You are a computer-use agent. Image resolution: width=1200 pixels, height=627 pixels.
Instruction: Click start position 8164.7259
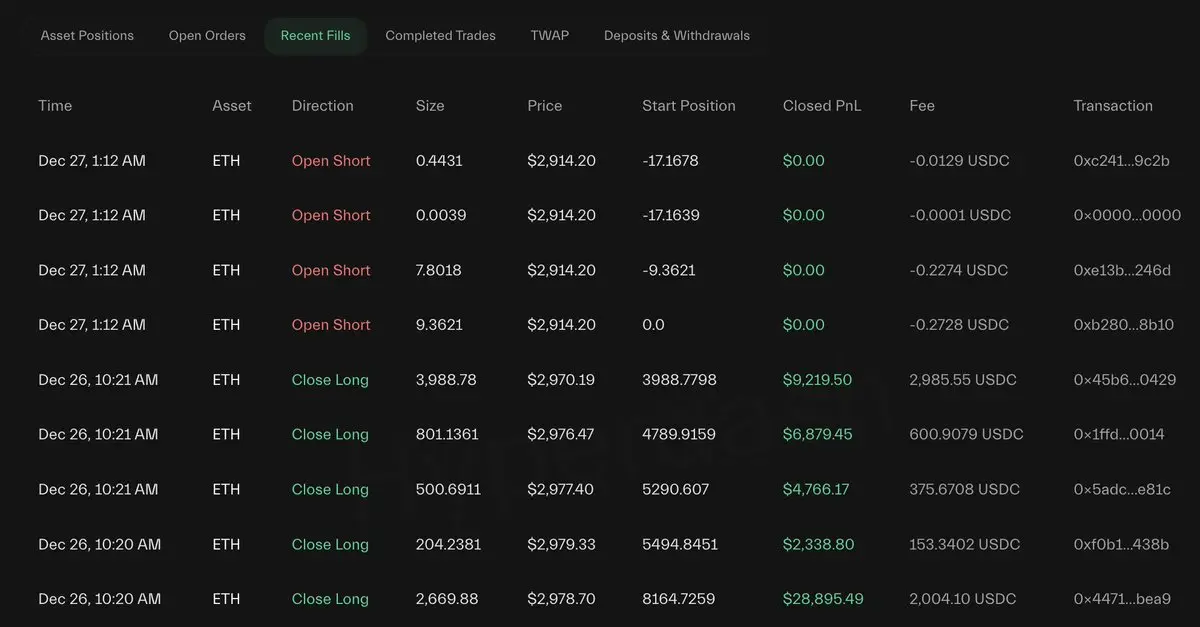679,599
